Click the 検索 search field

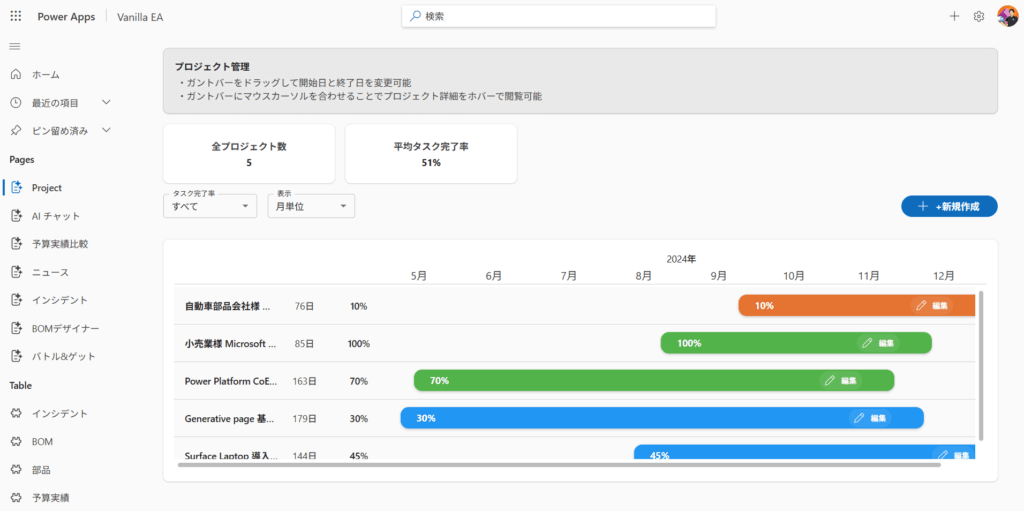560,17
